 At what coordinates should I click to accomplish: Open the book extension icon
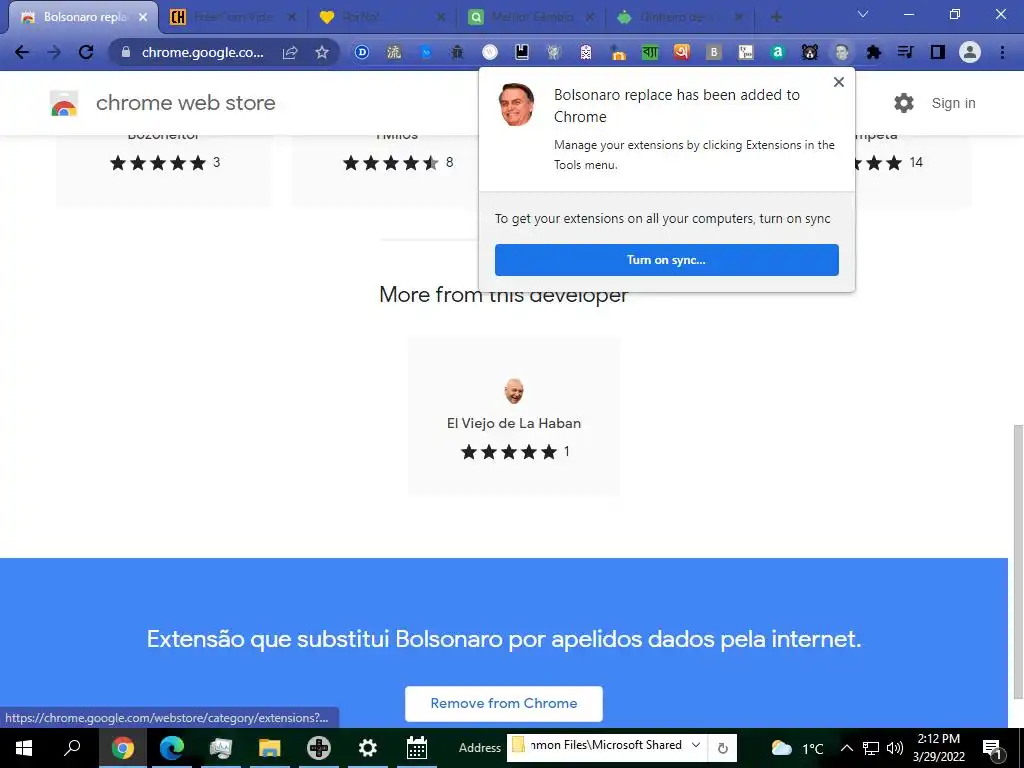[x=522, y=52]
